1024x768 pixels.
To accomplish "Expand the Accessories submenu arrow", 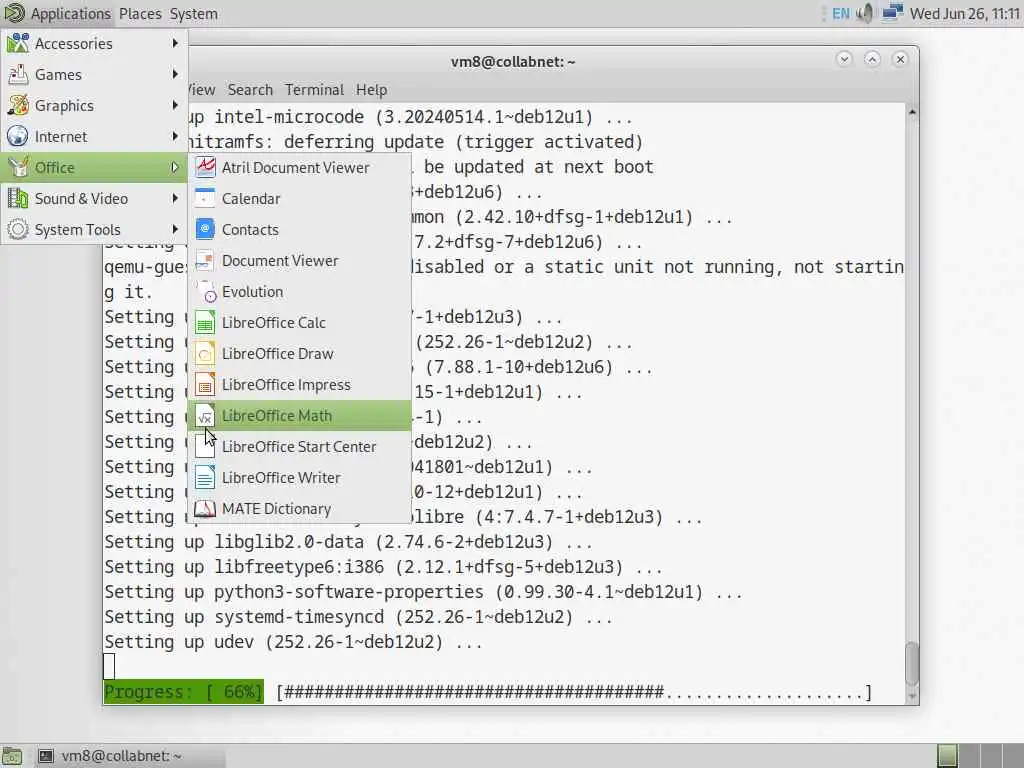I will [x=175, y=43].
